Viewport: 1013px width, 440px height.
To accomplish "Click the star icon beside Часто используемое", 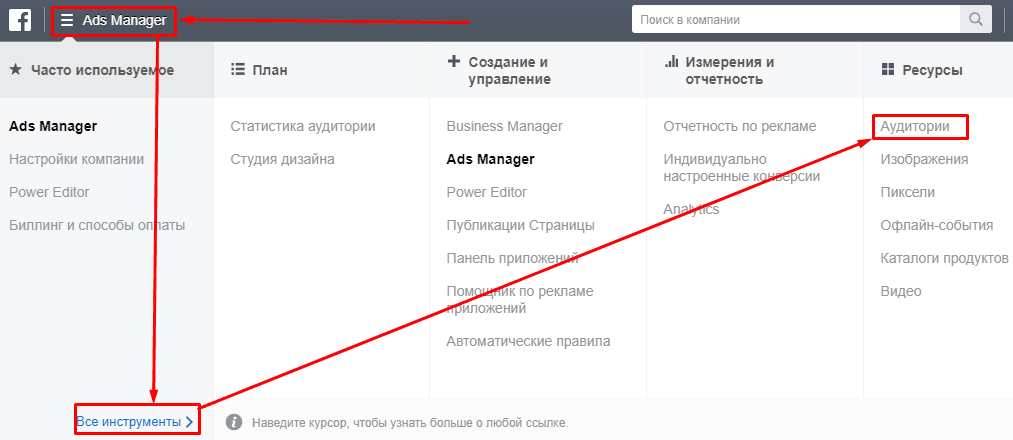I will (16, 70).
